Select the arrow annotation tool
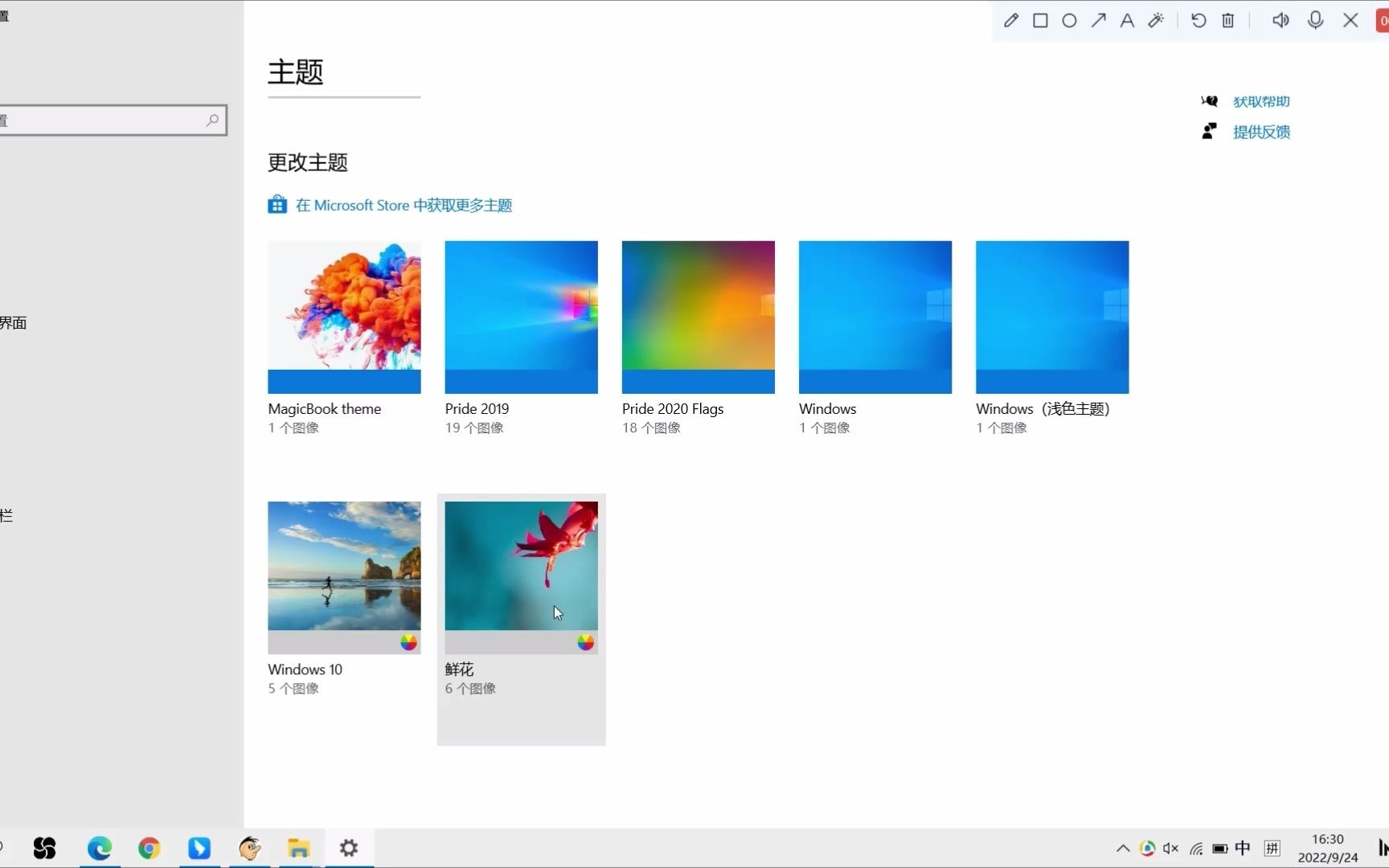1389x868 pixels. (1099, 20)
